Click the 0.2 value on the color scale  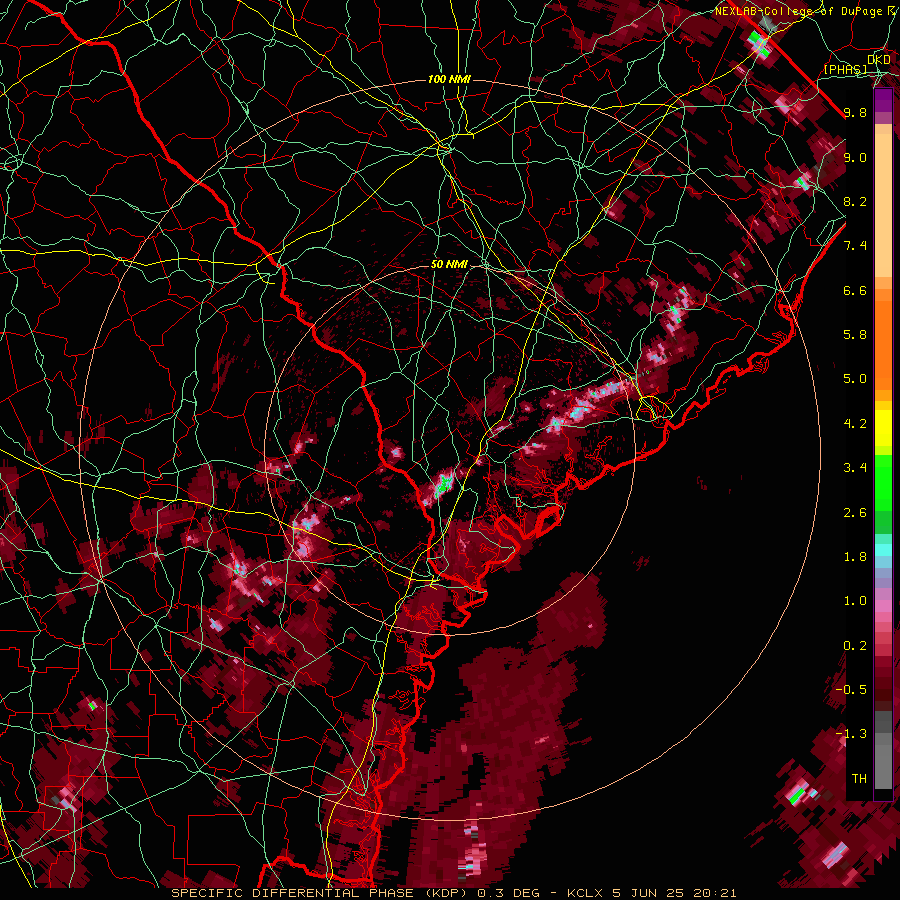855,646
